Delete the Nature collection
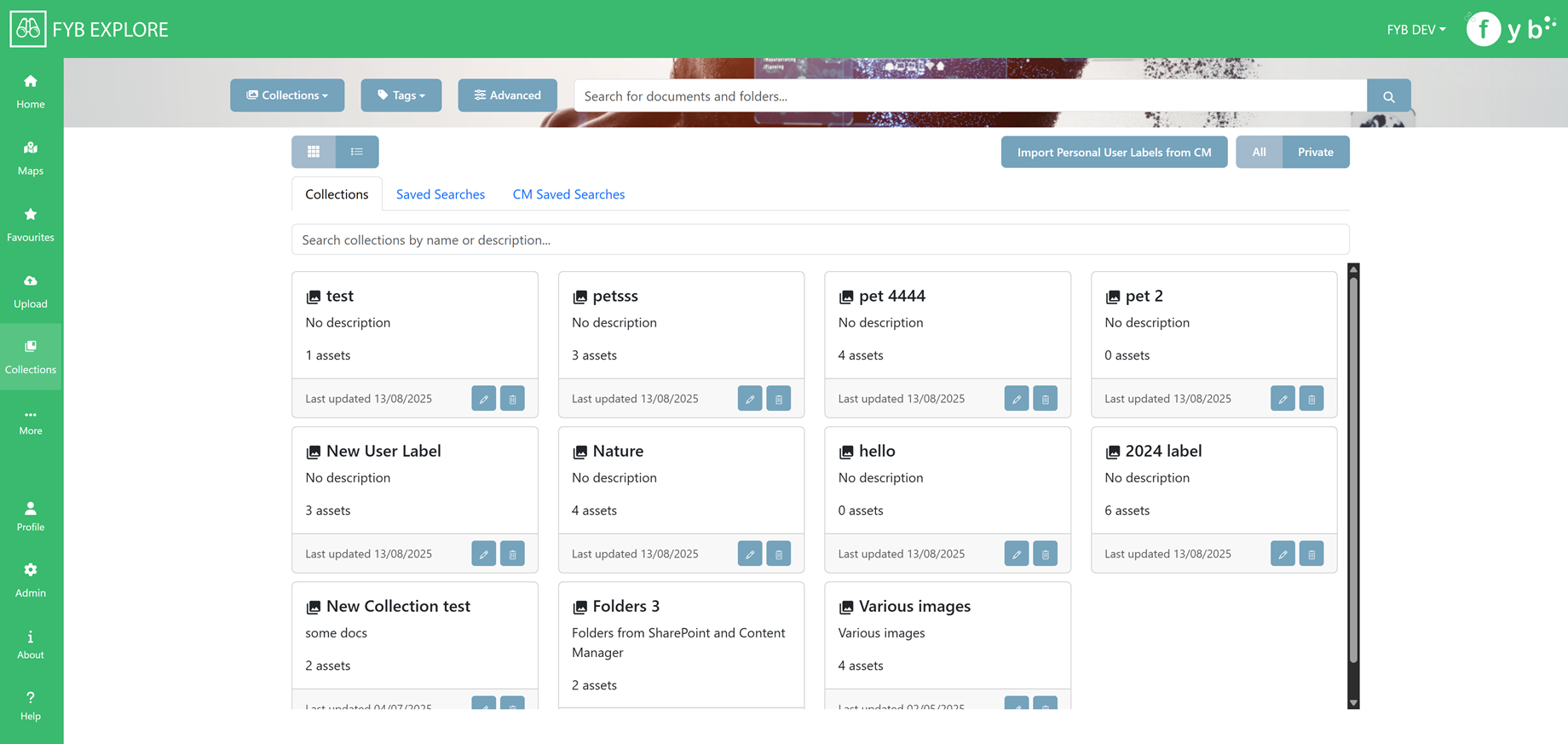 click(779, 554)
